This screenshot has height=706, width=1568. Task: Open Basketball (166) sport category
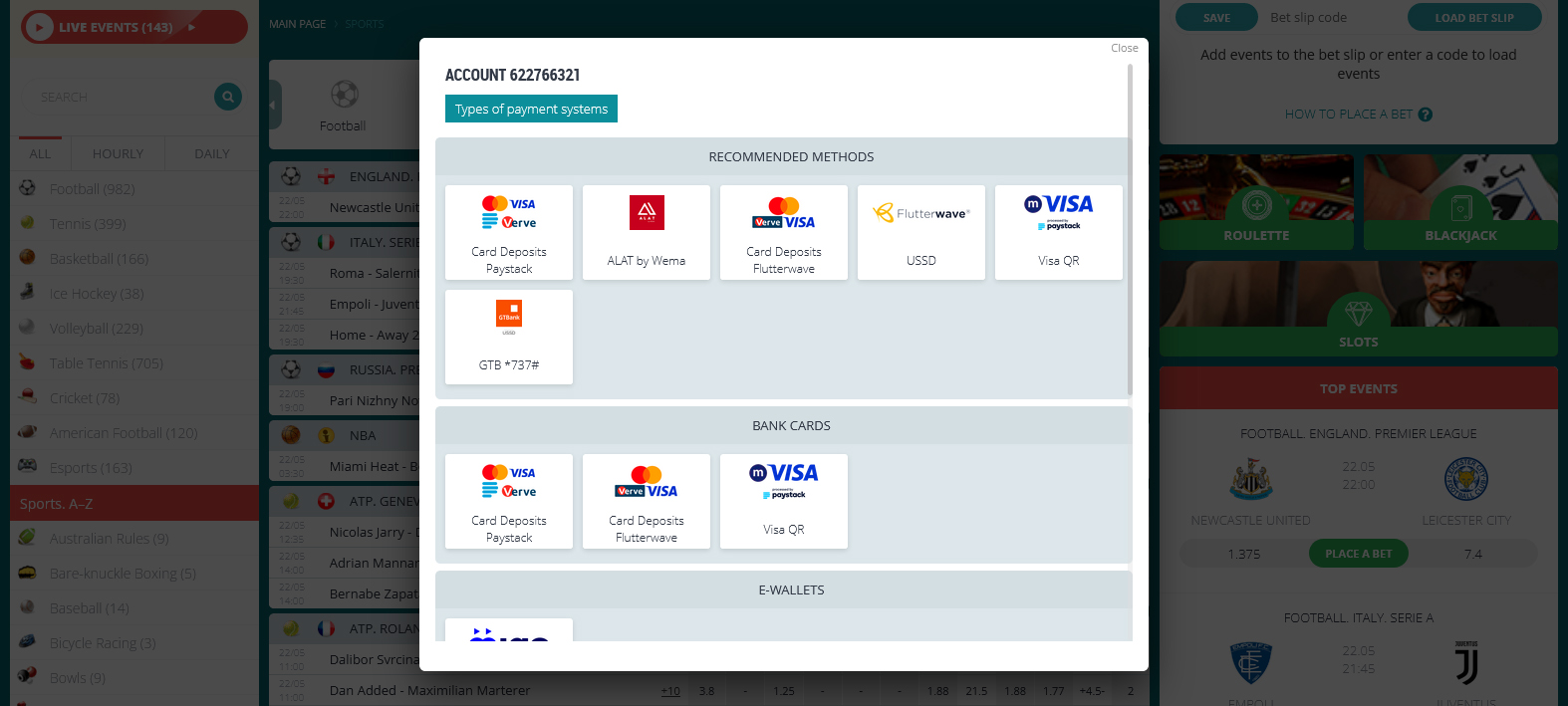134,259
